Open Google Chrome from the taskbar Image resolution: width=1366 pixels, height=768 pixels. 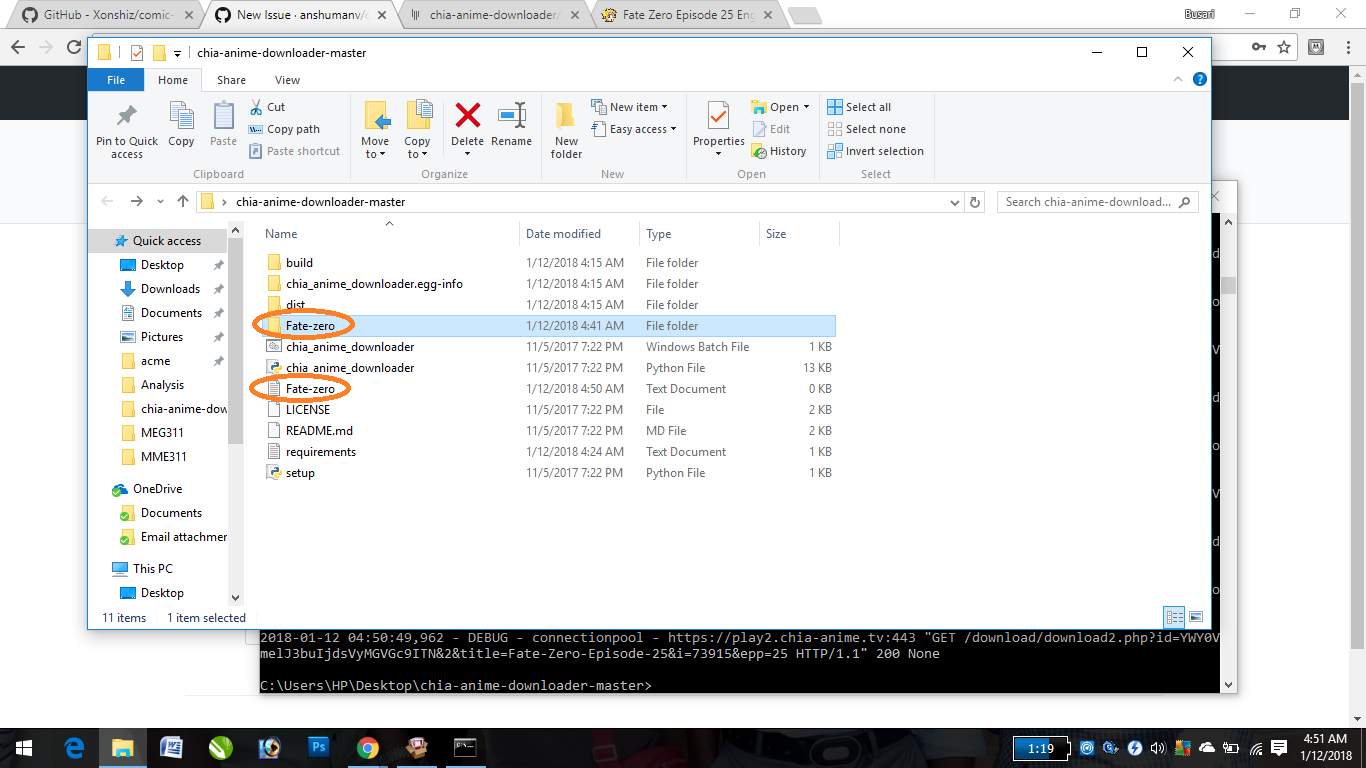(368, 747)
